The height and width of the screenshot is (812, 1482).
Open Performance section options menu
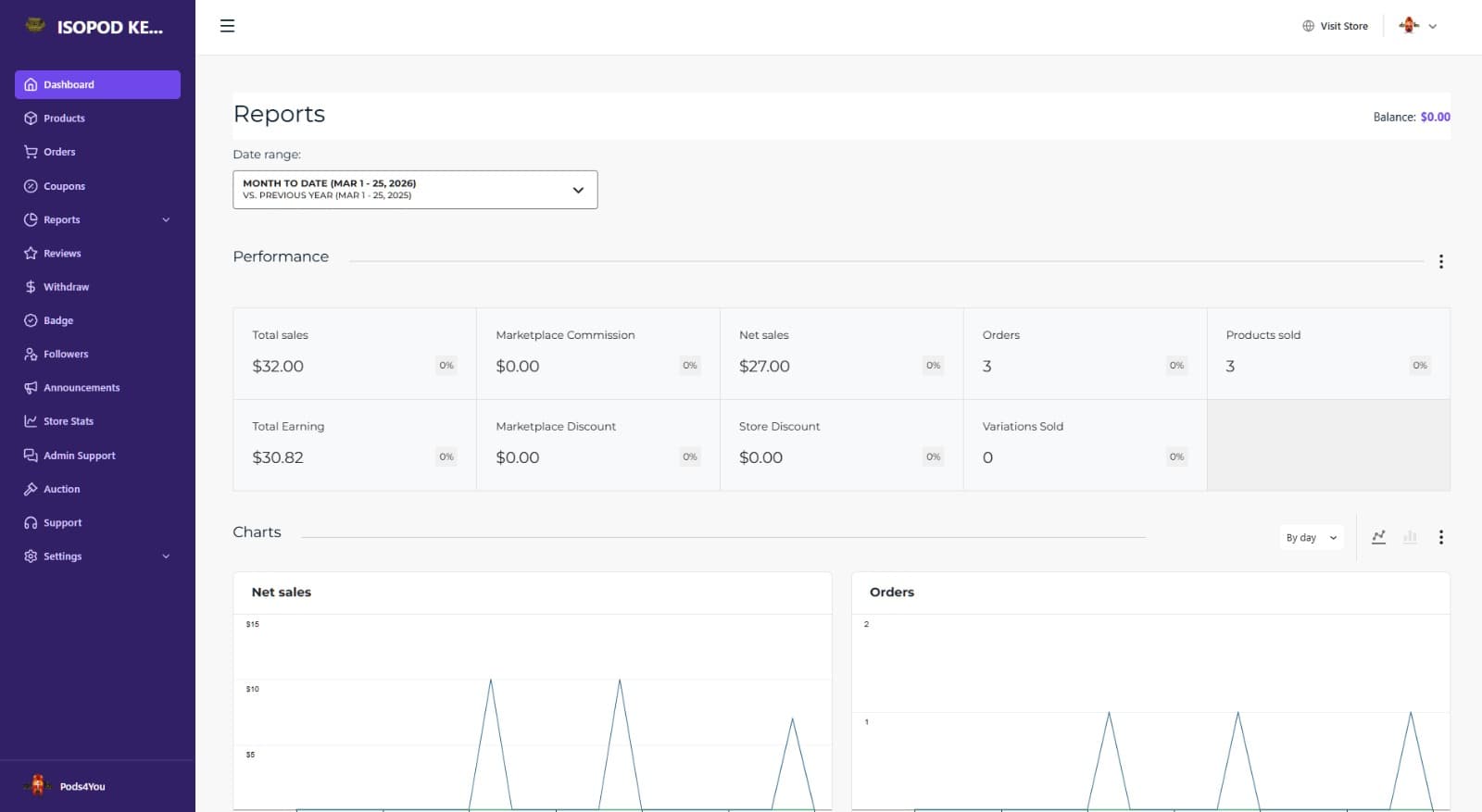[x=1440, y=261]
